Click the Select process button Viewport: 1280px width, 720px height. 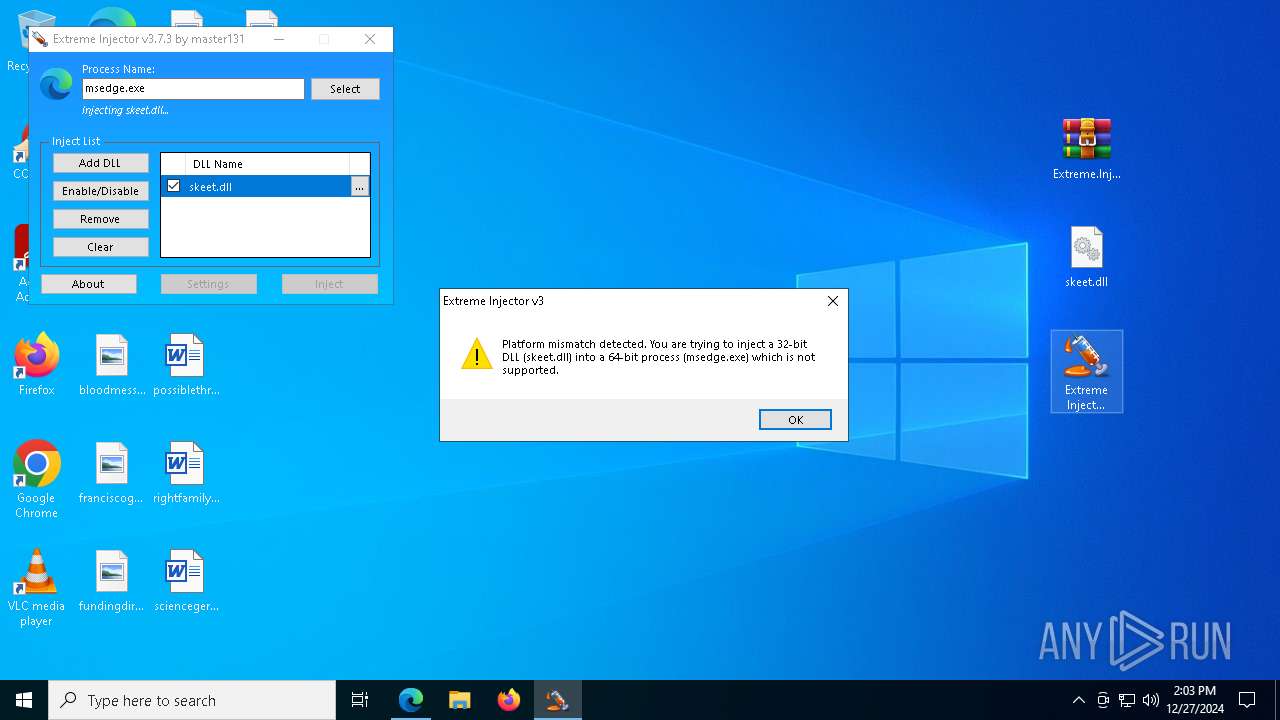pyautogui.click(x=345, y=89)
